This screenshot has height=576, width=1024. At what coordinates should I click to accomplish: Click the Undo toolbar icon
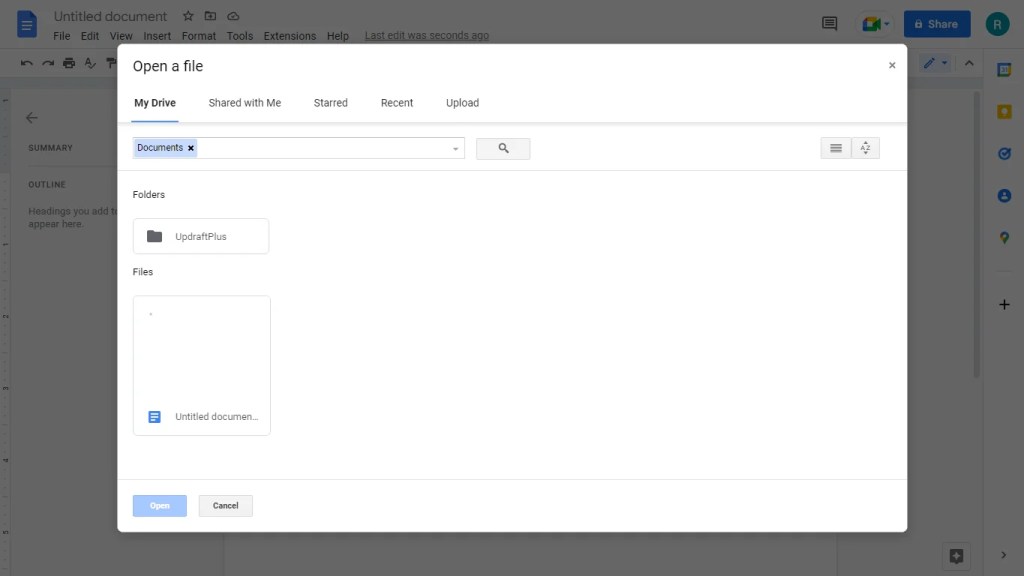26,63
